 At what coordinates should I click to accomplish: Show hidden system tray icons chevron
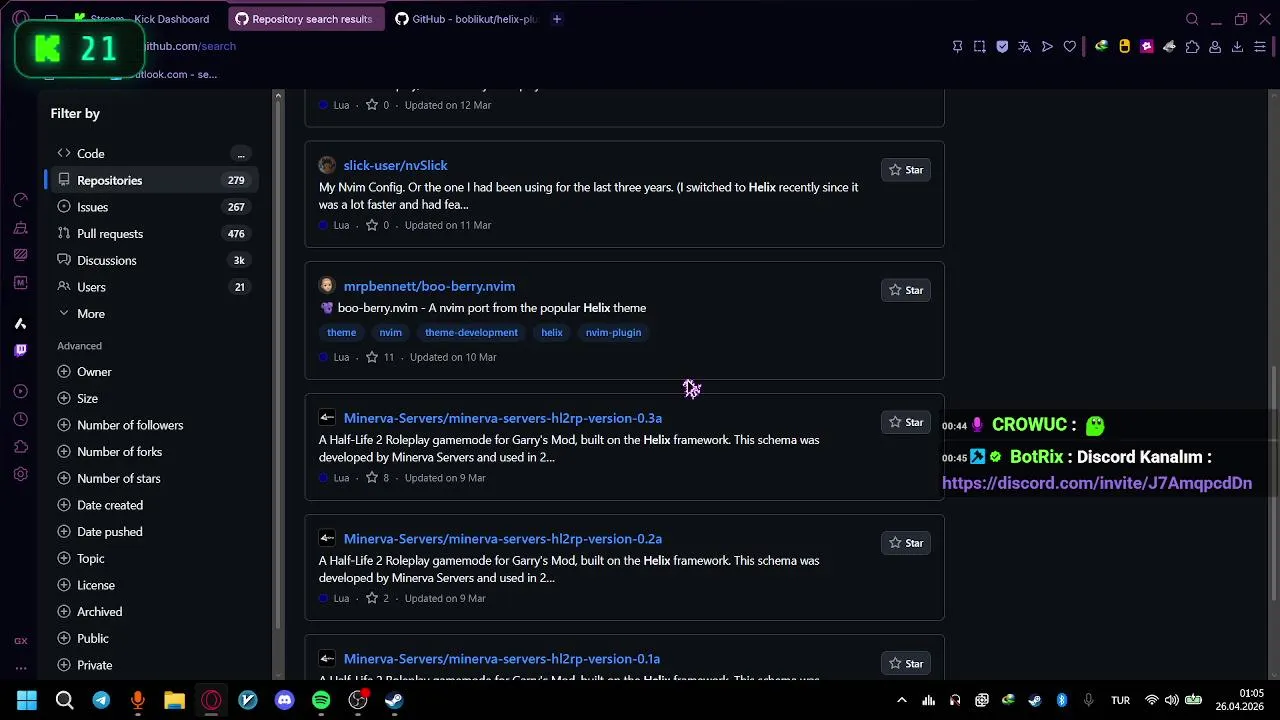[902, 700]
